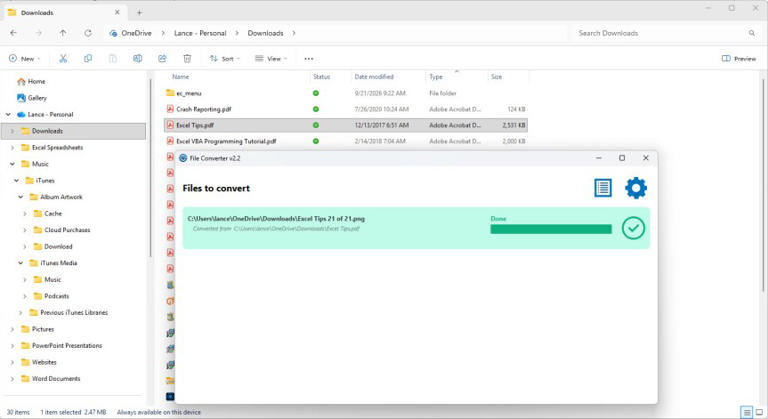Open the File Converter log list icon
Image resolution: width=768 pixels, height=419 pixels.
(x=603, y=188)
